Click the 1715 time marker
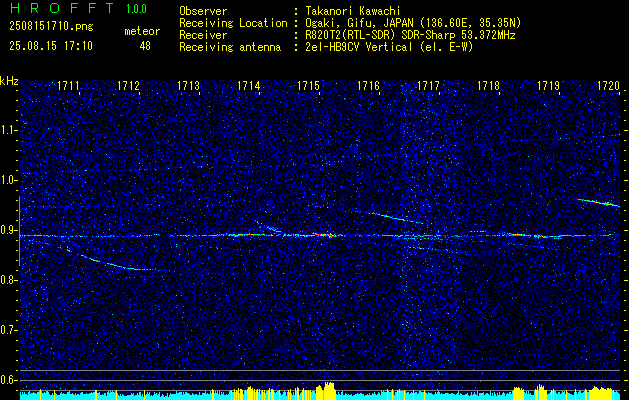The width and height of the screenshot is (629, 400). tap(308, 85)
